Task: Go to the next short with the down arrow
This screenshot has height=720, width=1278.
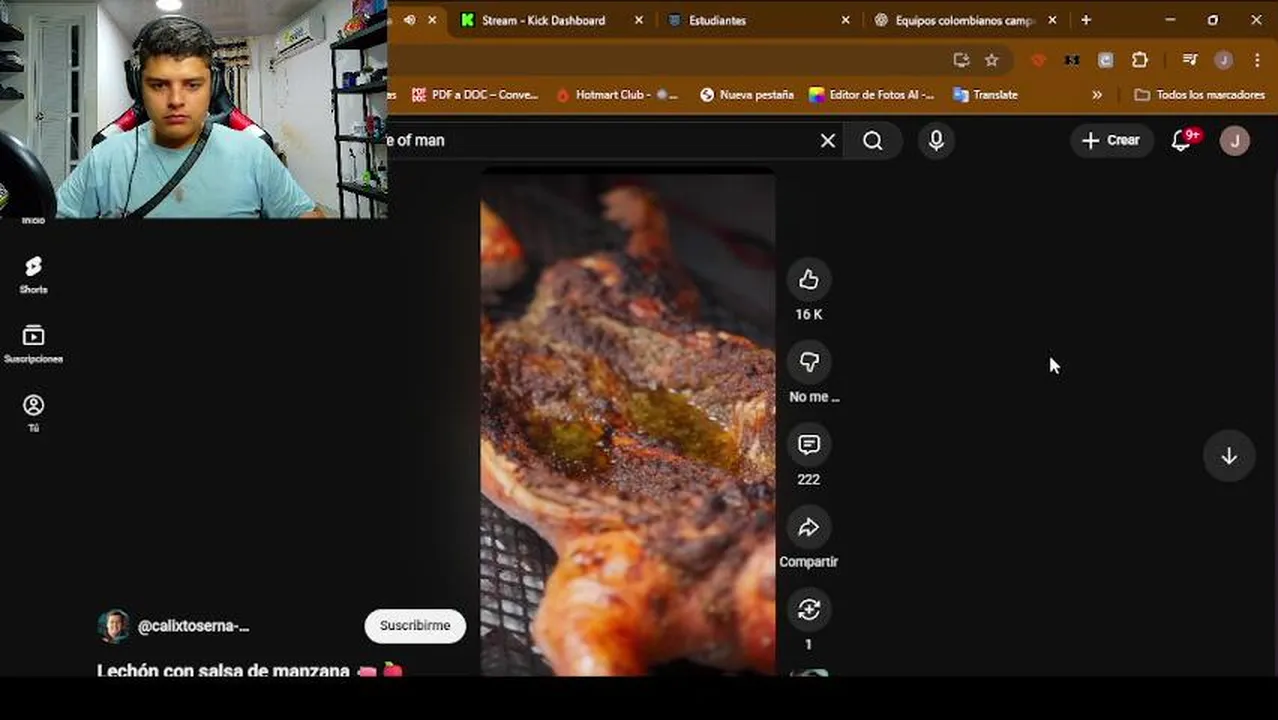Action: coord(1229,456)
